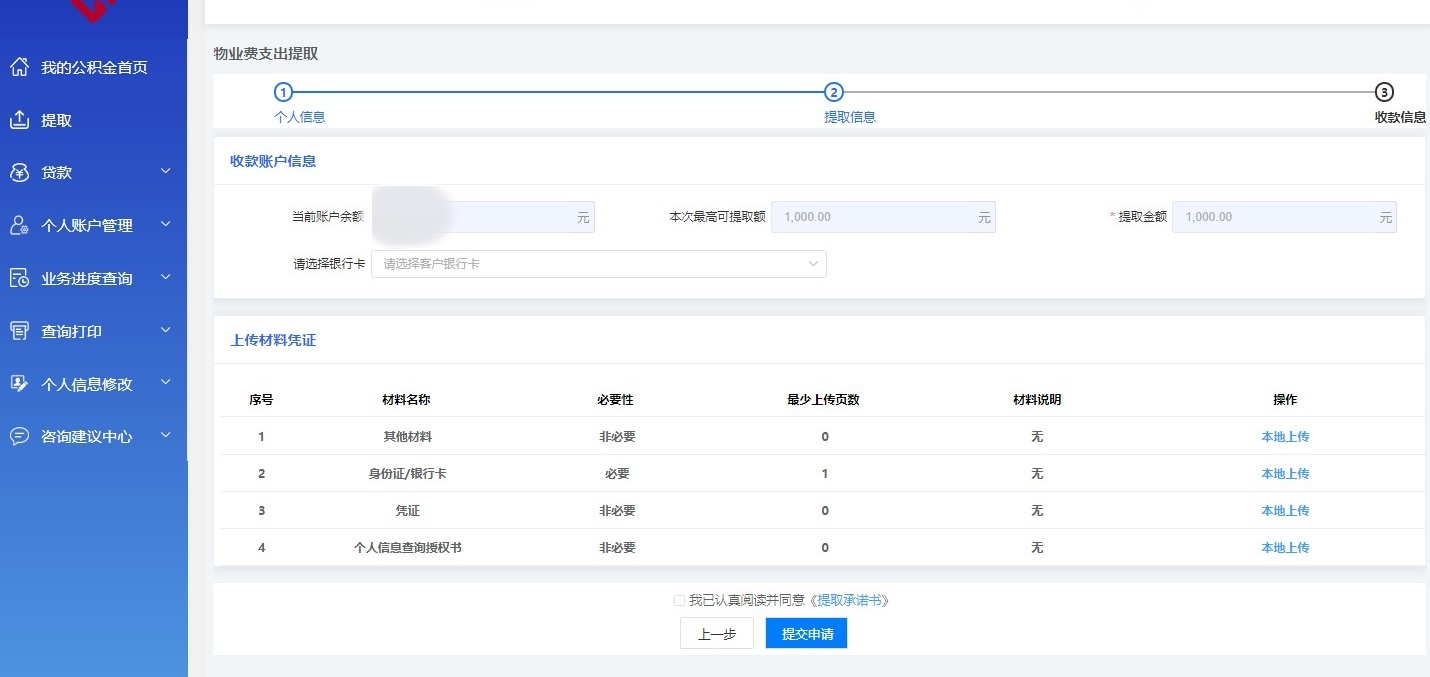Go to step 1 个人信息
Viewport: 1430px width, 677px height.
click(x=283, y=93)
